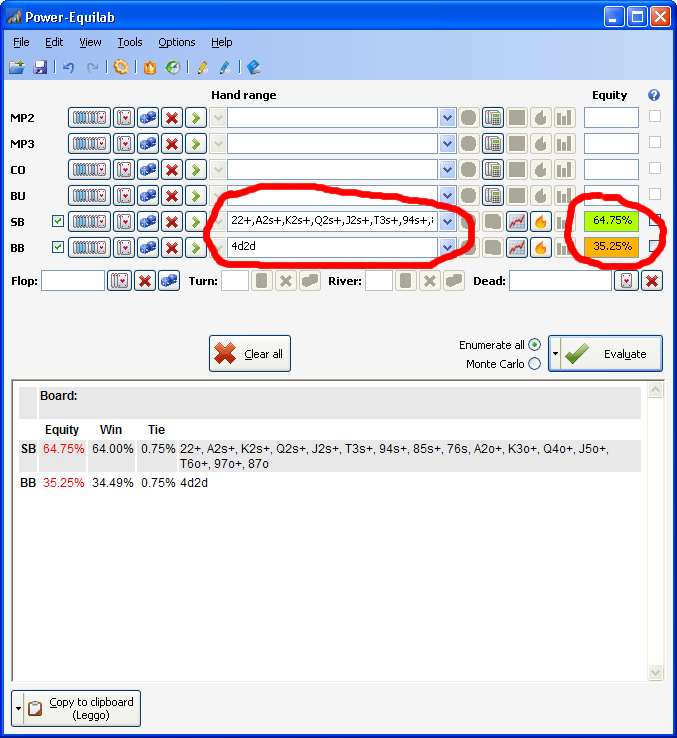Save icon in toolbar
The height and width of the screenshot is (738, 677).
(x=40, y=67)
